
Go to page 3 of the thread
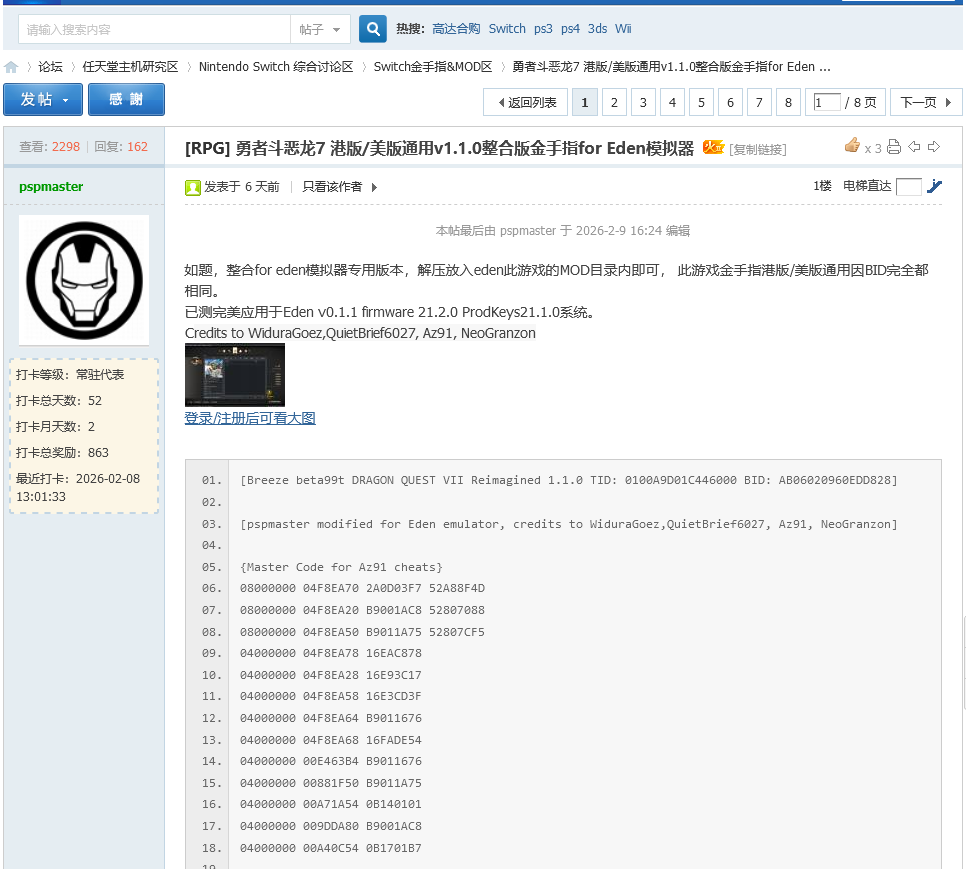click(643, 102)
